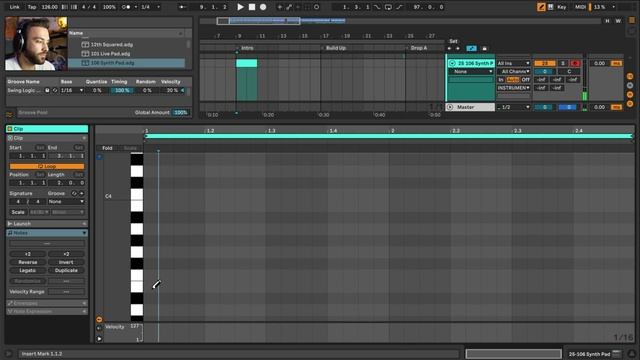Toggle the Automation Arm icon

[289, 7]
